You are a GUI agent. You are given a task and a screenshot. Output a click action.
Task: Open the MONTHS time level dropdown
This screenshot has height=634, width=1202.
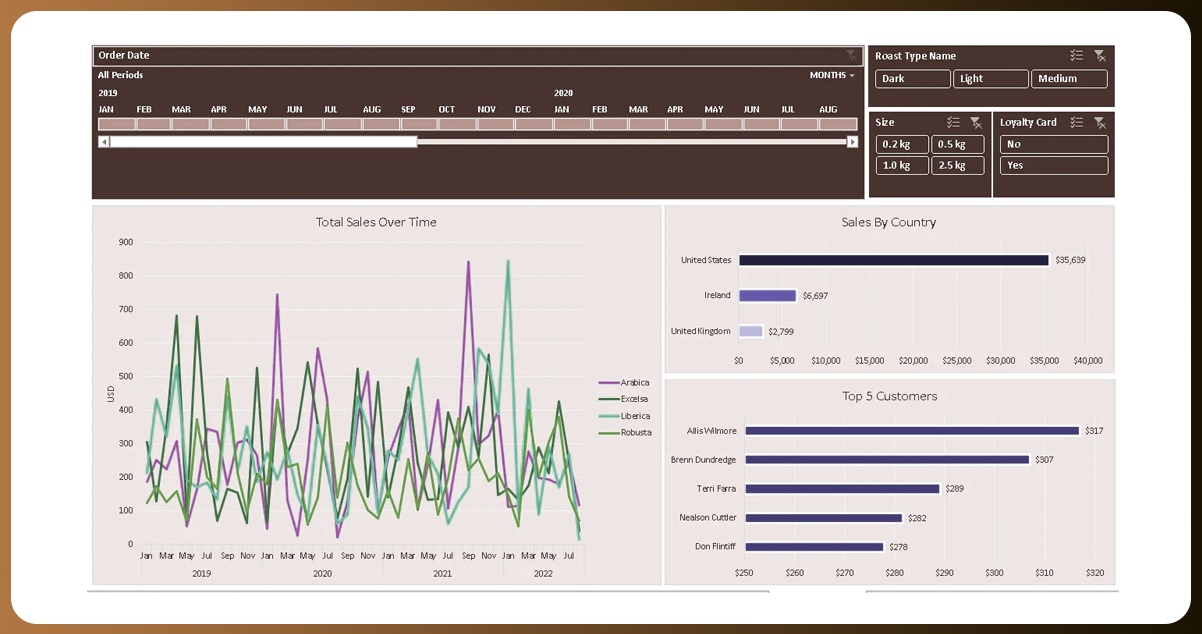(x=832, y=75)
